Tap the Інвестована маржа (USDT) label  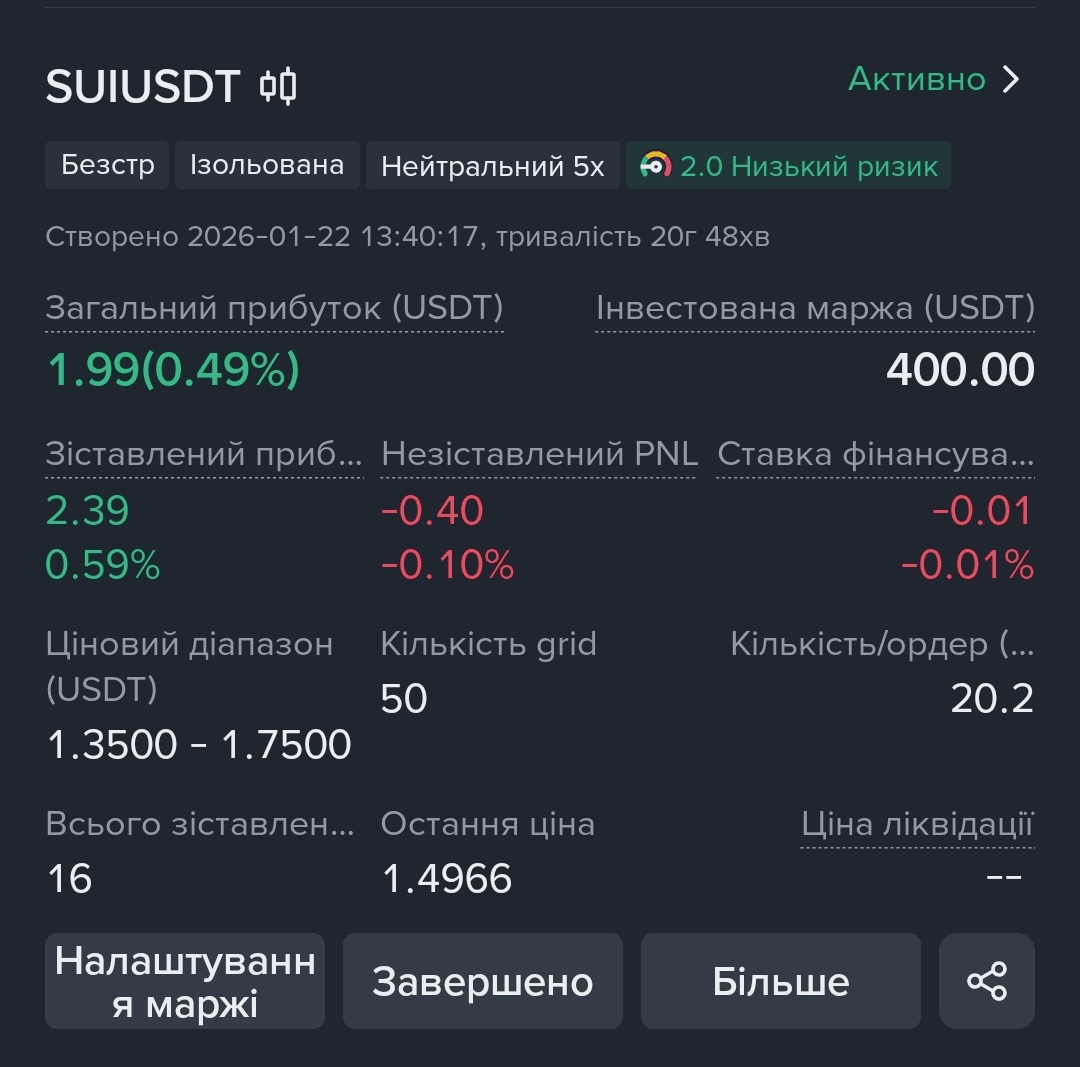pos(814,308)
